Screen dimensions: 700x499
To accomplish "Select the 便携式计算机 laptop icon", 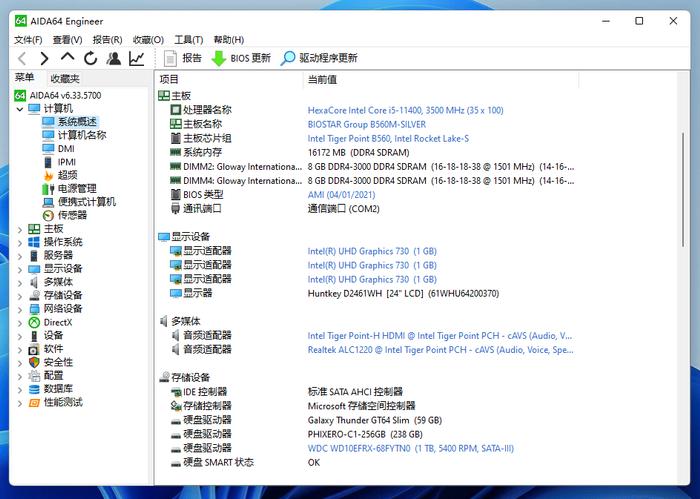I will coord(48,202).
